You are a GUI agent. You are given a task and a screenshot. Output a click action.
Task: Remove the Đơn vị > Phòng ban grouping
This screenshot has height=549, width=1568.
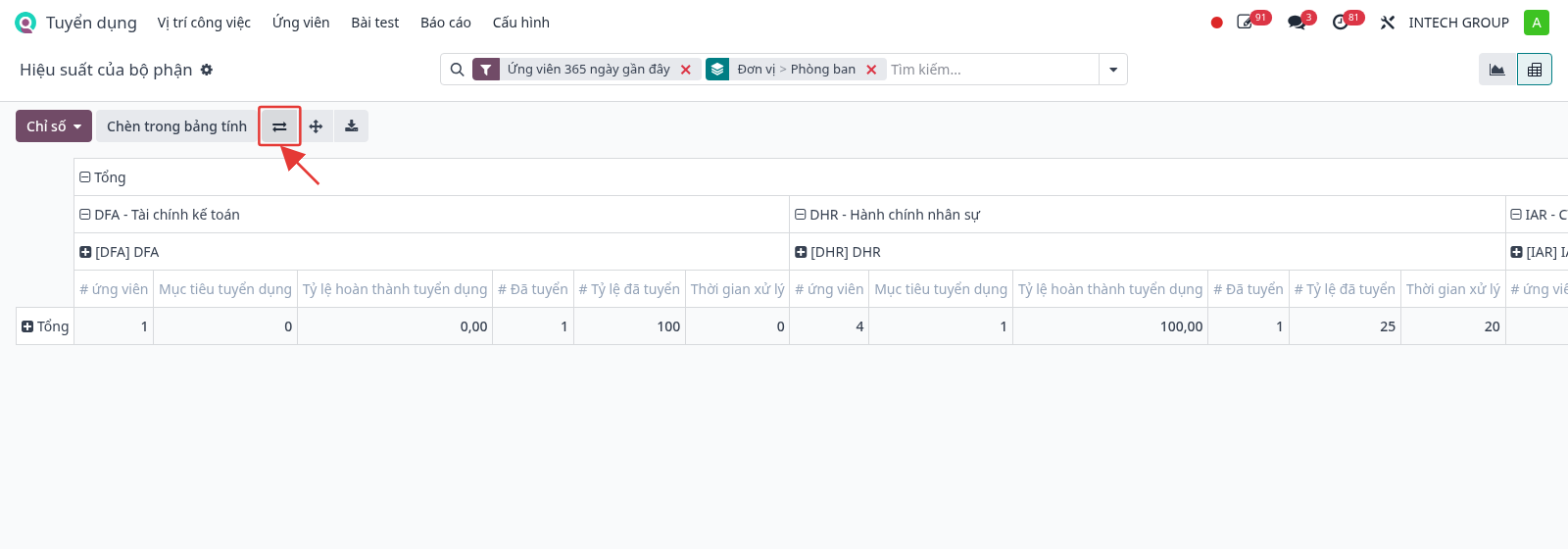point(871,70)
